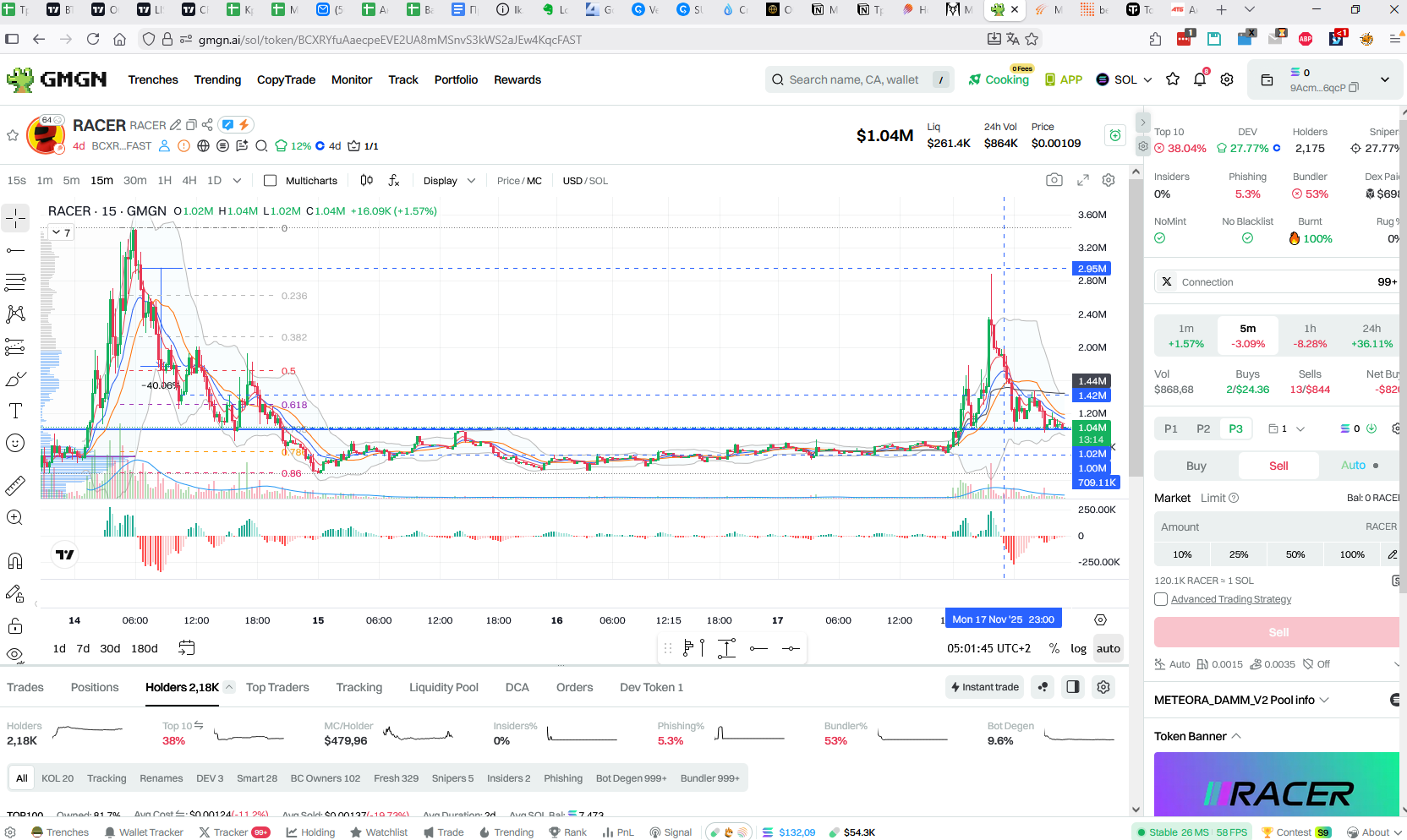Click the notifications bell icon
Viewport: 1407px width, 840px height.
click(x=1199, y=79)
